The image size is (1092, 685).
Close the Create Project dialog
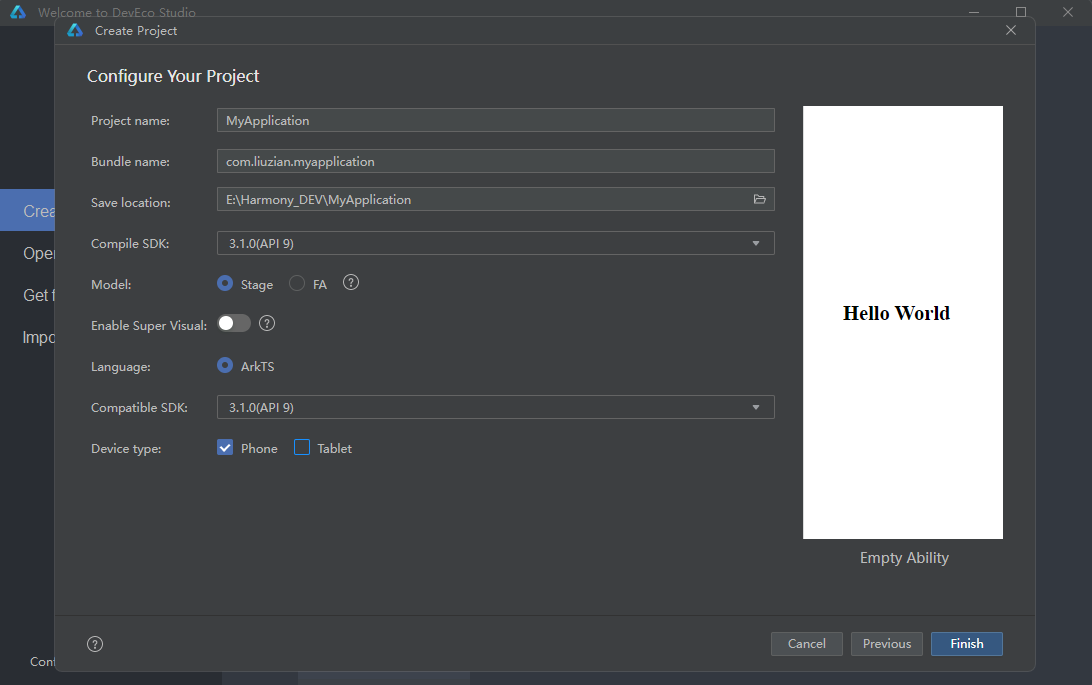point(1011,30)
